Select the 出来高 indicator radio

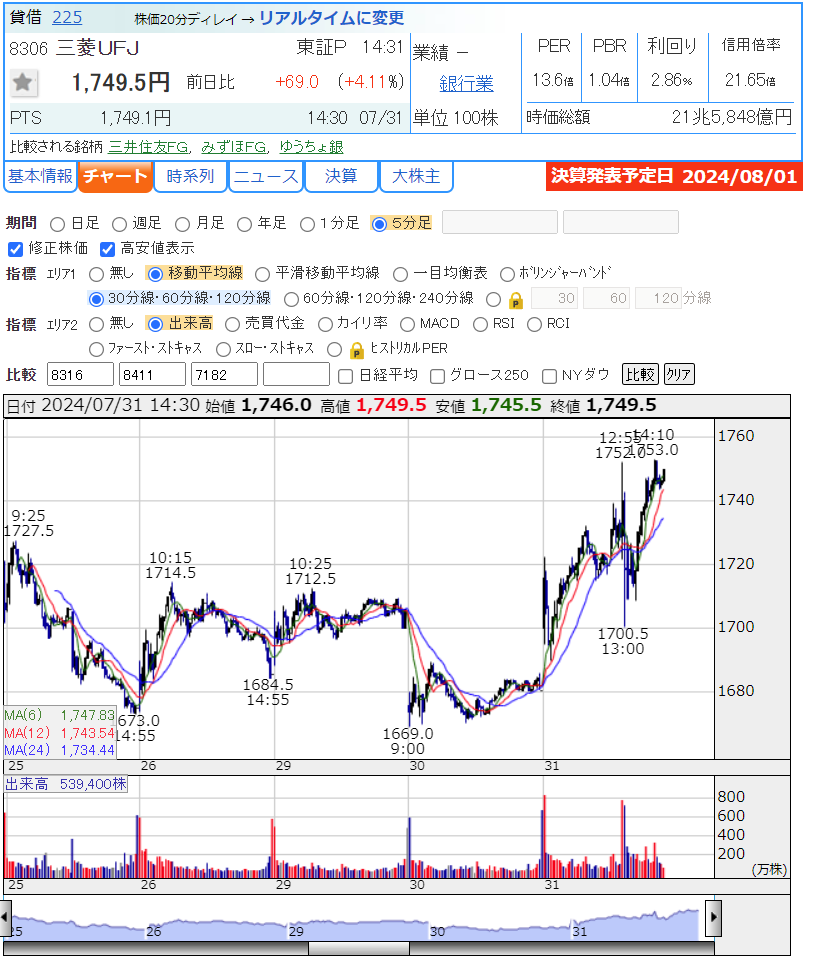(x=155, y=324)
